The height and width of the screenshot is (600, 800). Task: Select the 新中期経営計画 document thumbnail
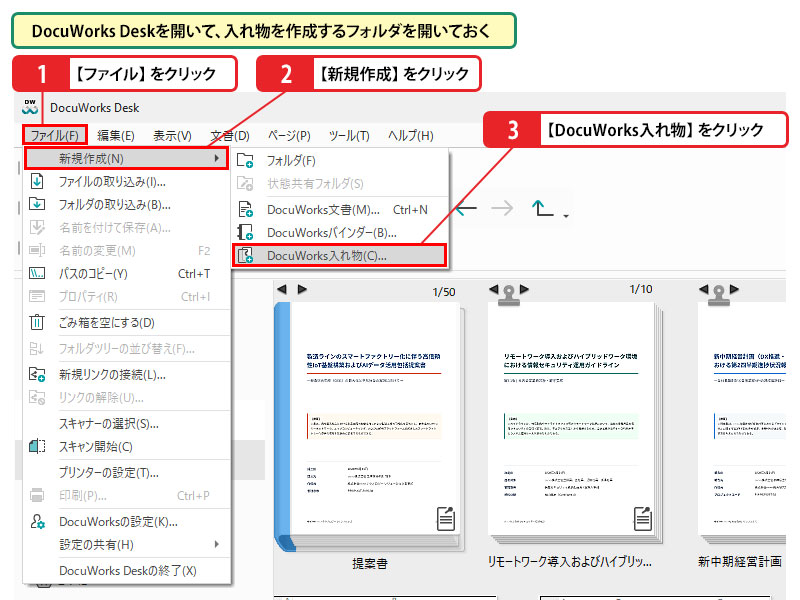click(742, 423)
